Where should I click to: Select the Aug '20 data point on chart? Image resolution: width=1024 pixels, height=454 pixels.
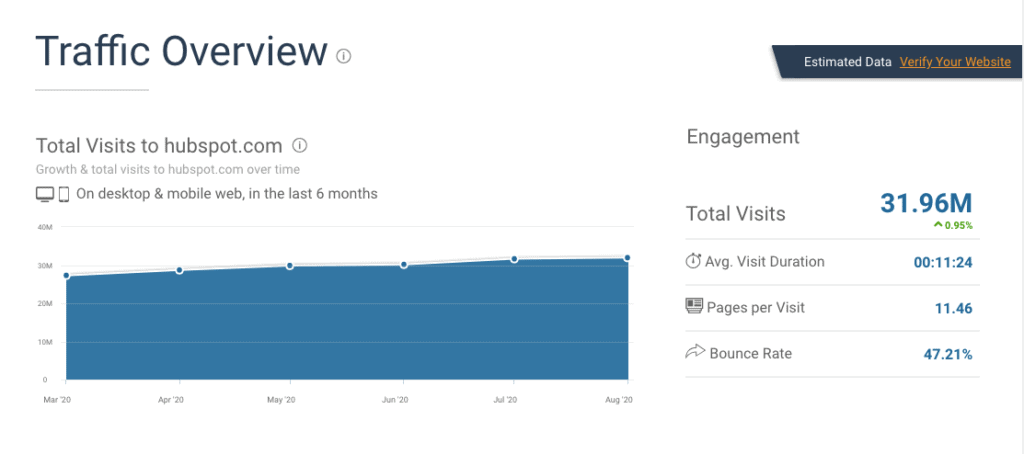tap(627, 258)
